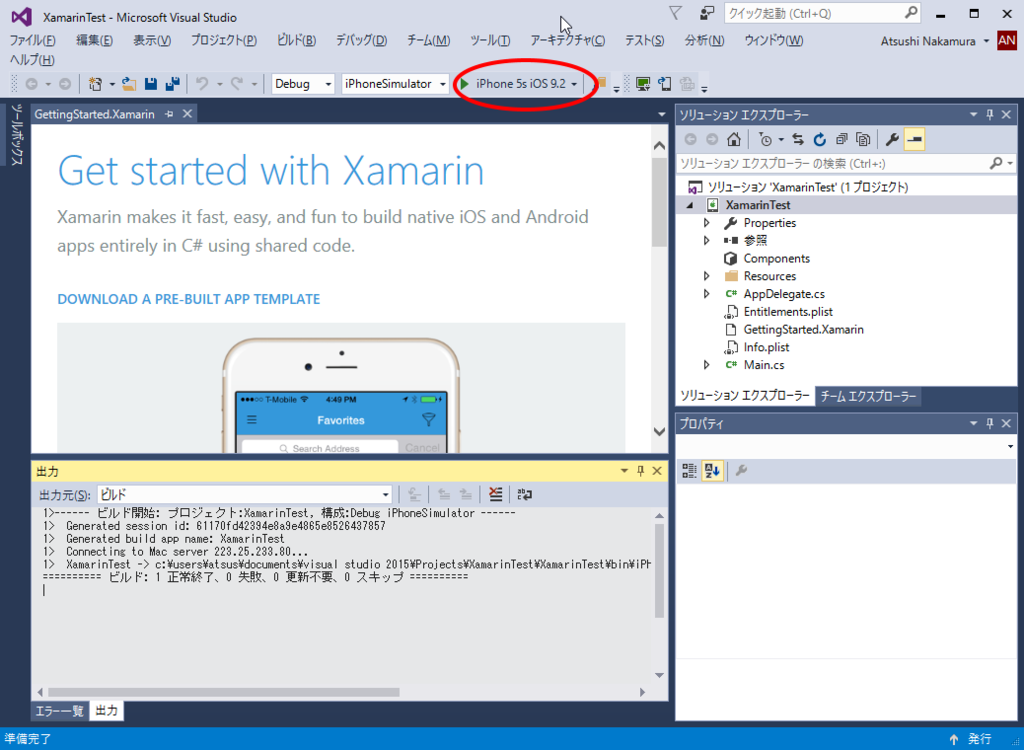
Task: Pin the GettingStarted.Xamarin tab
Action: (169, 114)
